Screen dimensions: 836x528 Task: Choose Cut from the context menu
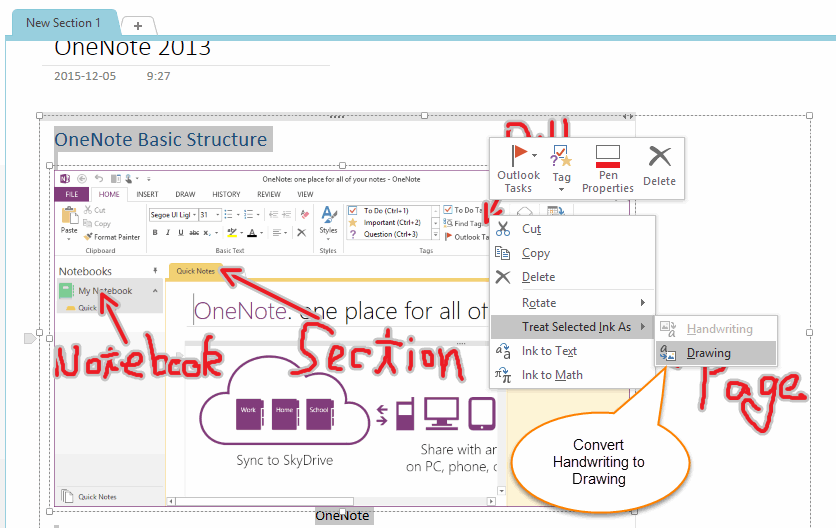point(531,229)
